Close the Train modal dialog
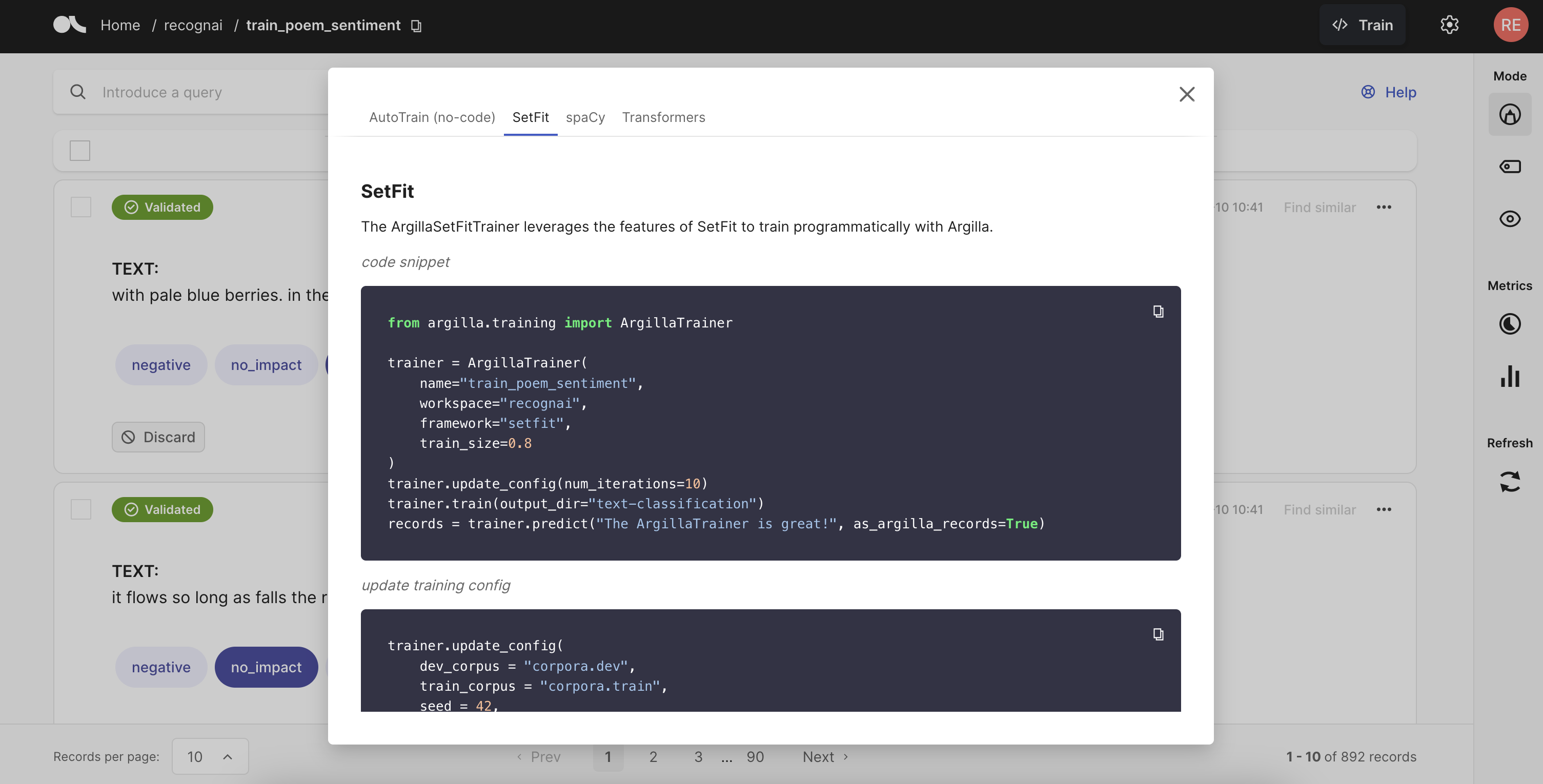 [1187, 94]
